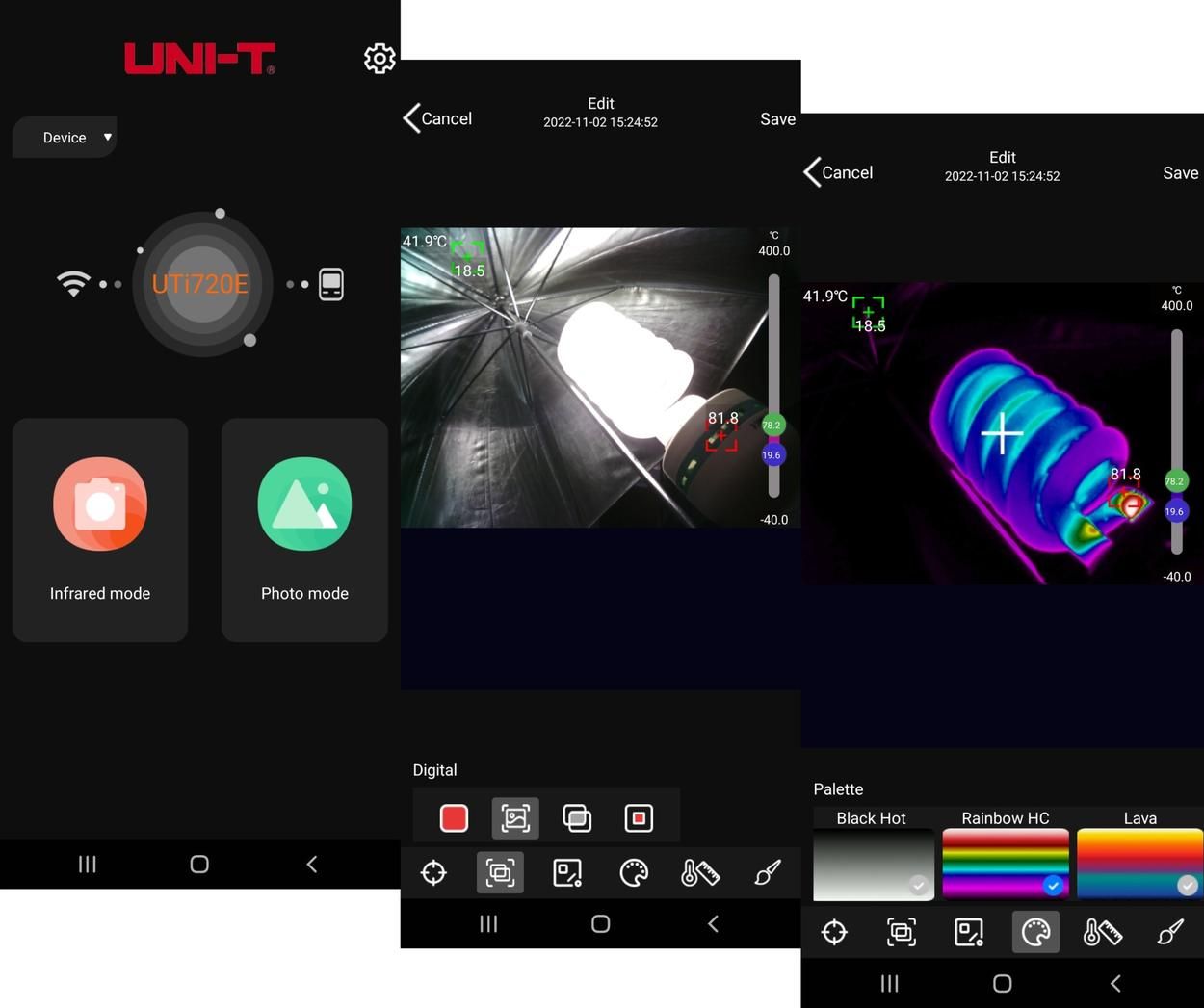Viewport: 1204px width, 1008px height.
Task: Open image fusion tab in Palette screen toolbar
Action: [x=902, y=932]
